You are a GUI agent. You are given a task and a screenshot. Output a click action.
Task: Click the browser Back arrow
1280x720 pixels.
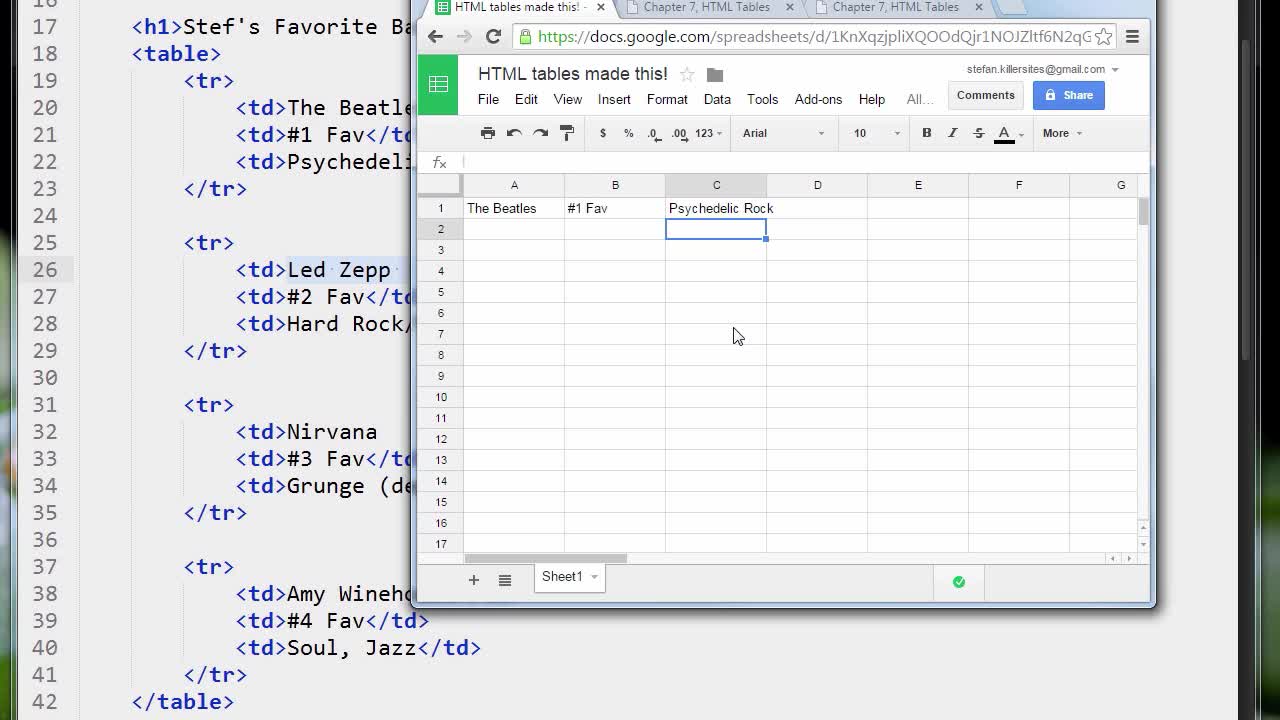(435, 36)
